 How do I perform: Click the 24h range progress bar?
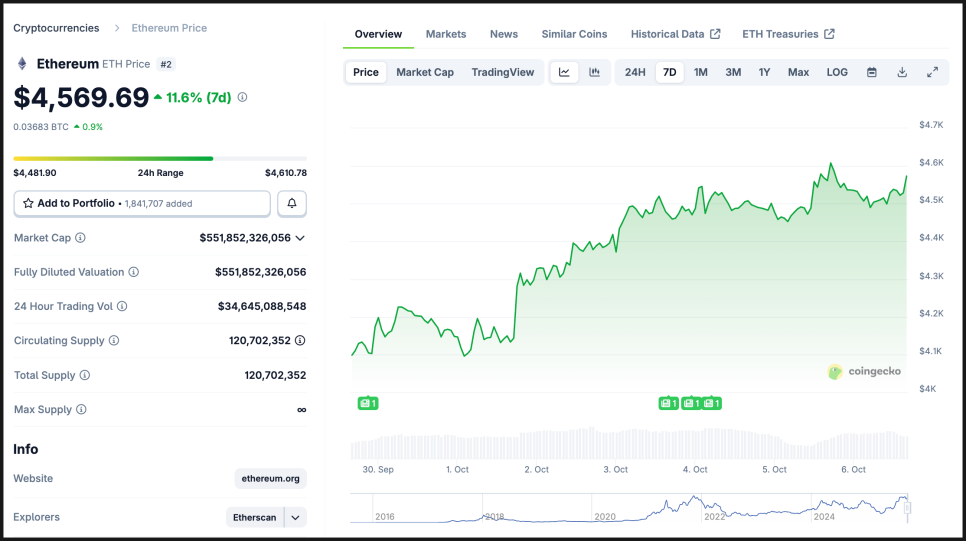[x=160, y=158]
